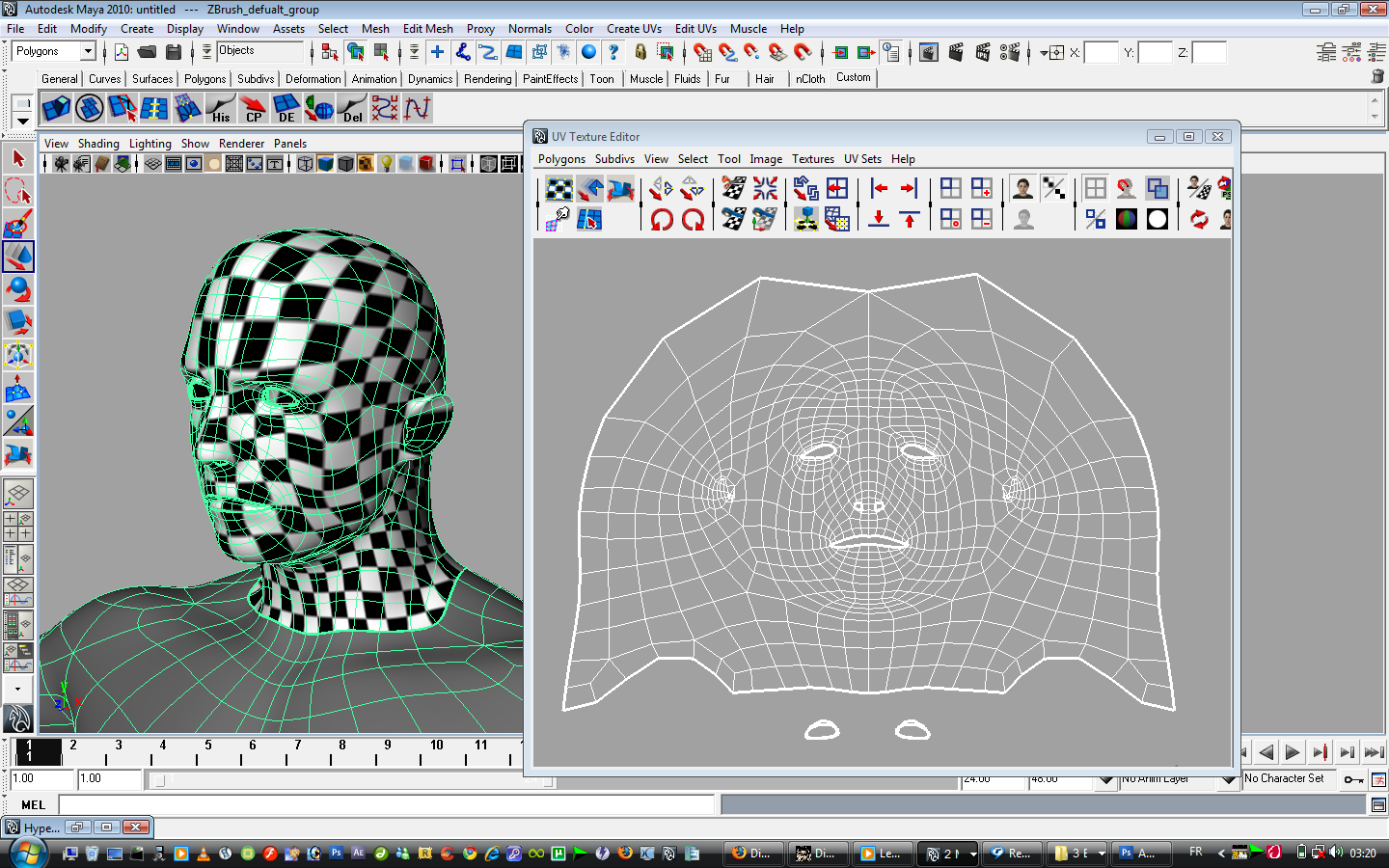Open the UV Sets menu in UV Editor
Screen dimensions: 1389x868
862,159
